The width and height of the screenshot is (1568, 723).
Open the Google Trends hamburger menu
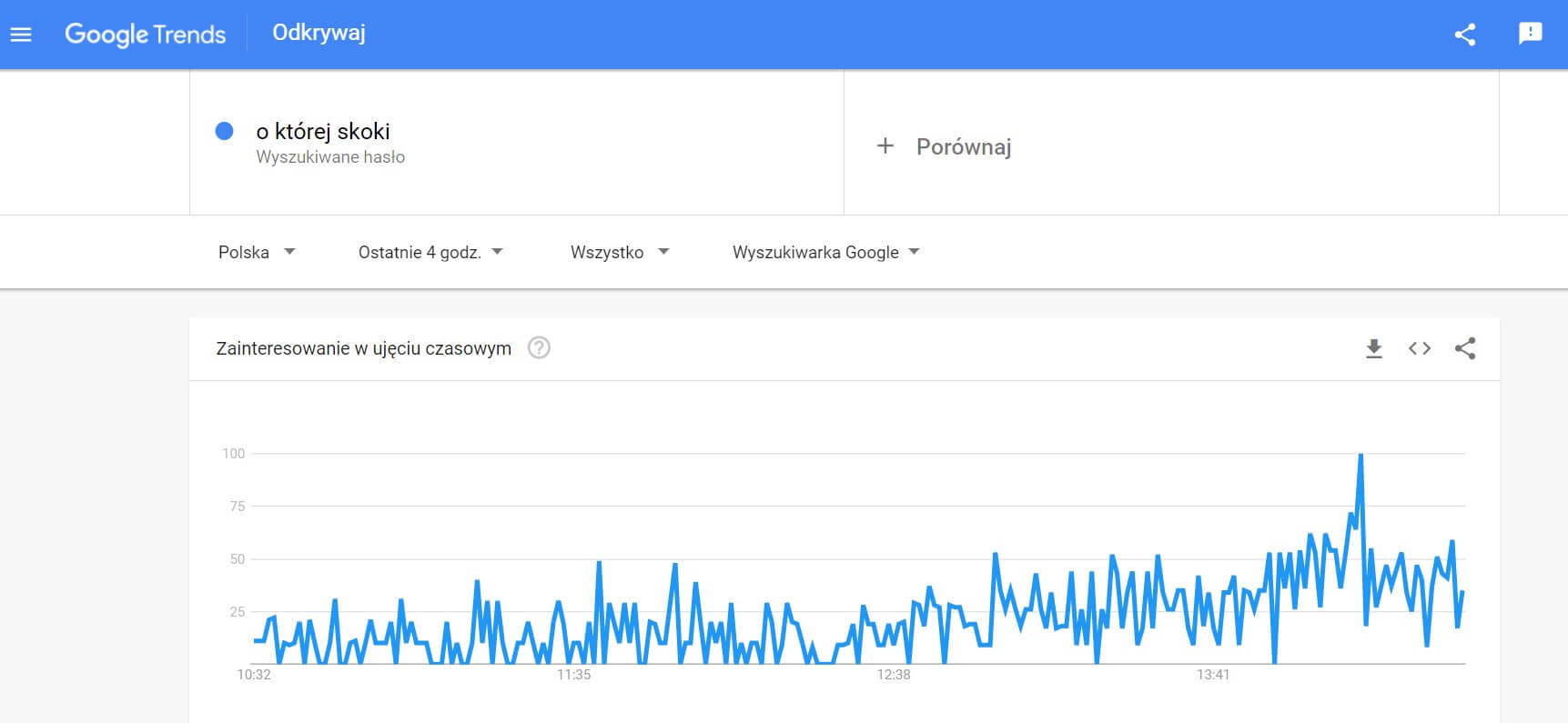[20, 34]
